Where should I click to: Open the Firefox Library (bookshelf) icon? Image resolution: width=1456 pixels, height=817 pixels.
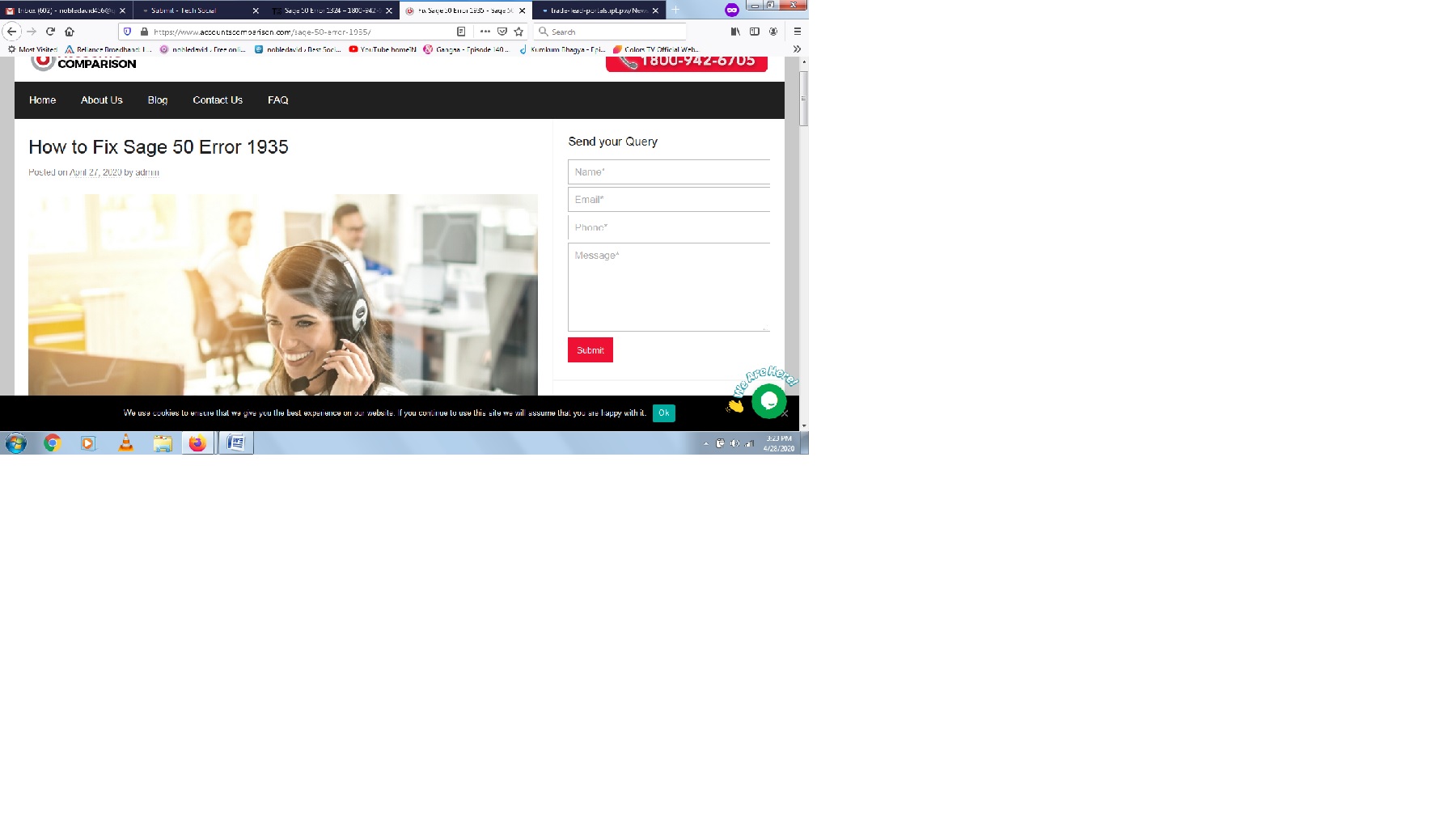pyautogui.click(x=734, y=31)
